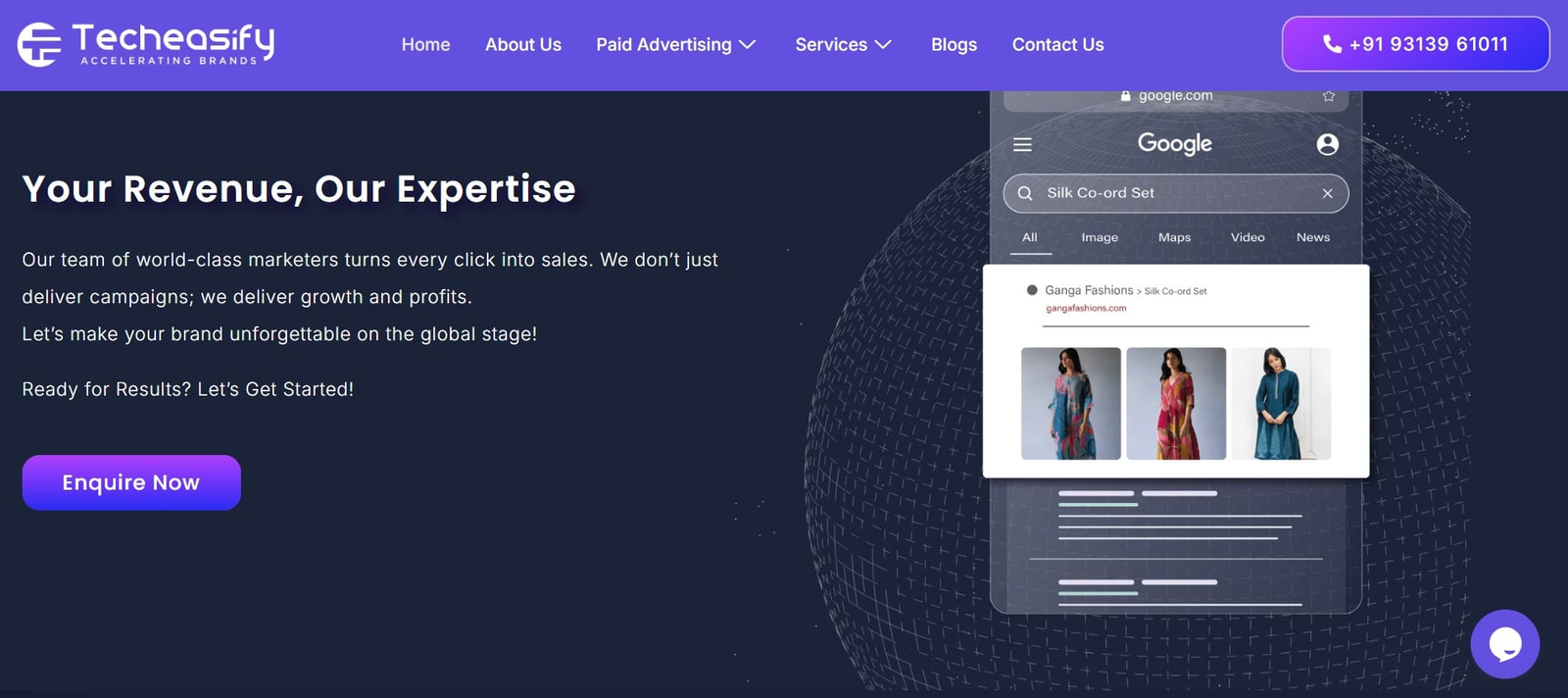Click the padlock icon beside google.com

pos(1125,96)
